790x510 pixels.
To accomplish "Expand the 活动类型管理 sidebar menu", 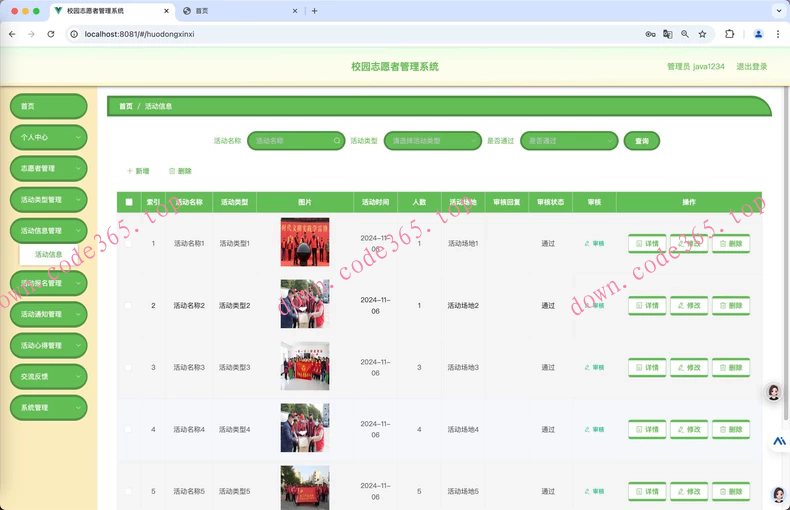I will click(48, 200).
